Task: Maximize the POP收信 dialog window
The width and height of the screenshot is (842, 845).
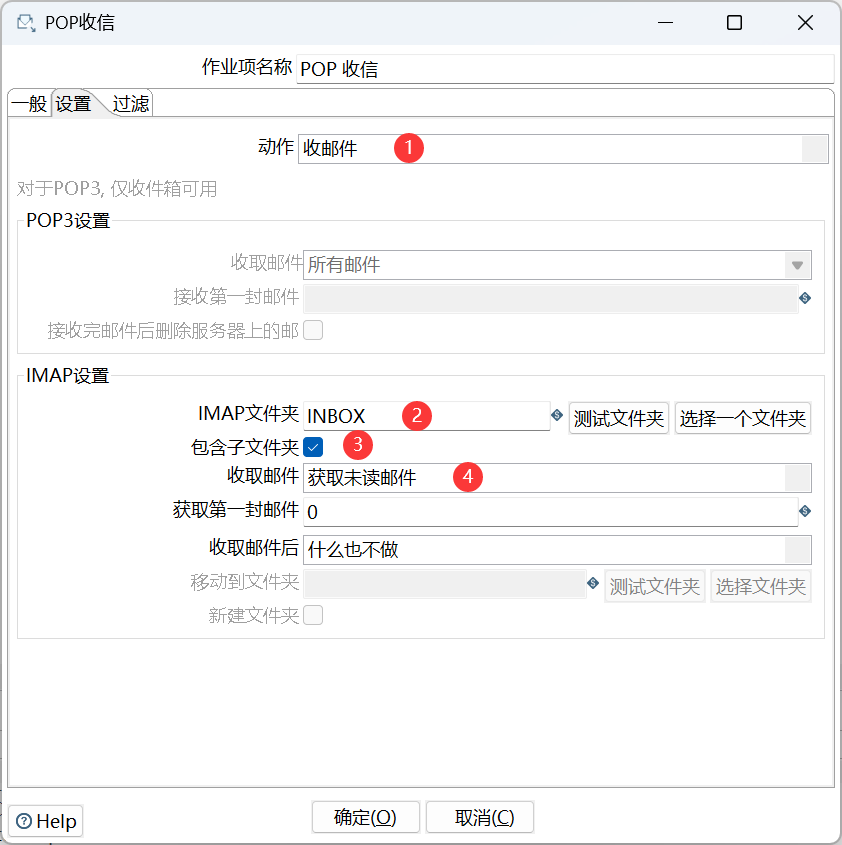Action: pyautogui.click(x=734, y=23)
